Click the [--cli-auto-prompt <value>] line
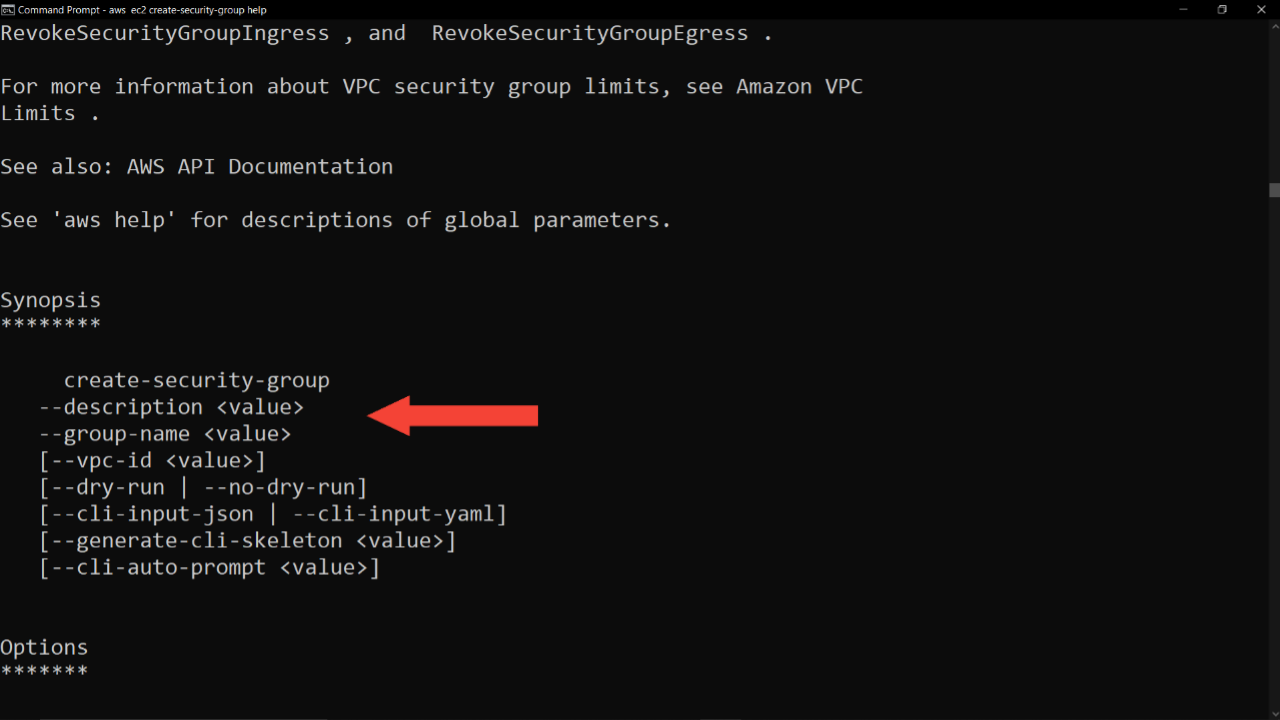 (x=209, y=567)
